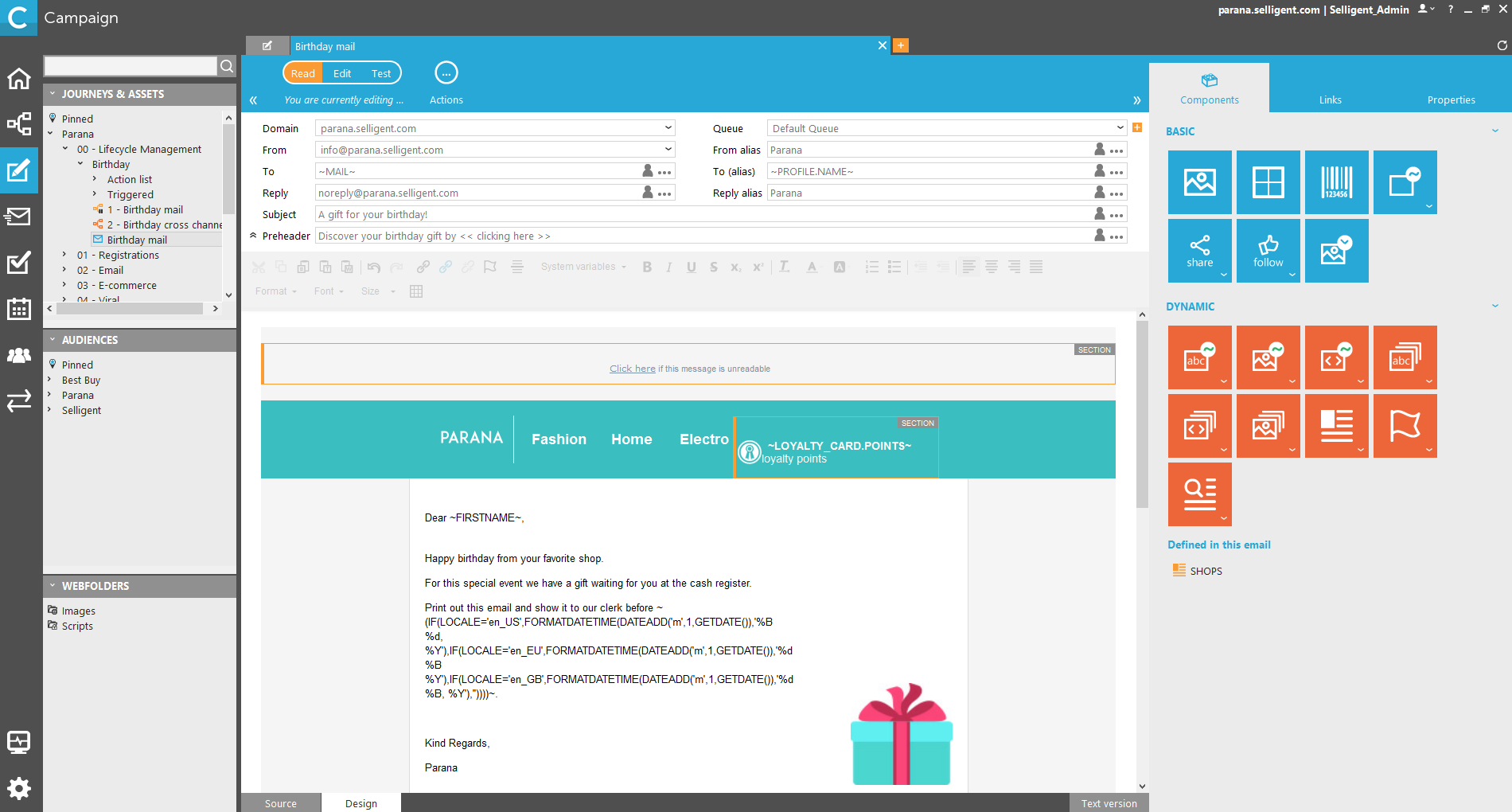Click the Actions ellipsis circle button
The height and width of the screenshot is (812, 1512).
(446, 73)
